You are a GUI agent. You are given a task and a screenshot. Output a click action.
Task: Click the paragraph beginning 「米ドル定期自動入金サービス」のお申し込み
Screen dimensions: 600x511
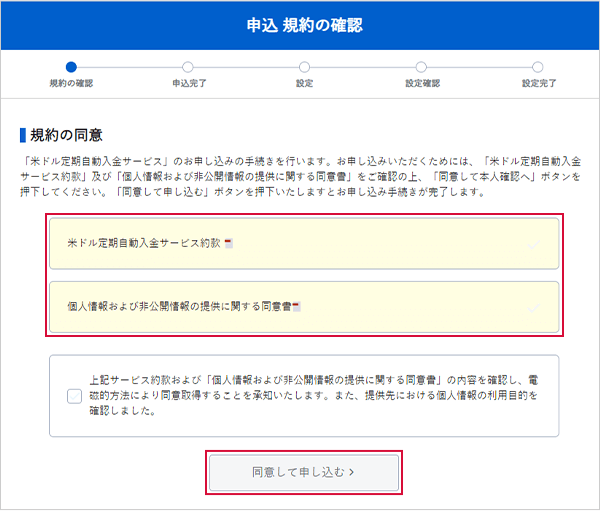(x=300, y=176)
